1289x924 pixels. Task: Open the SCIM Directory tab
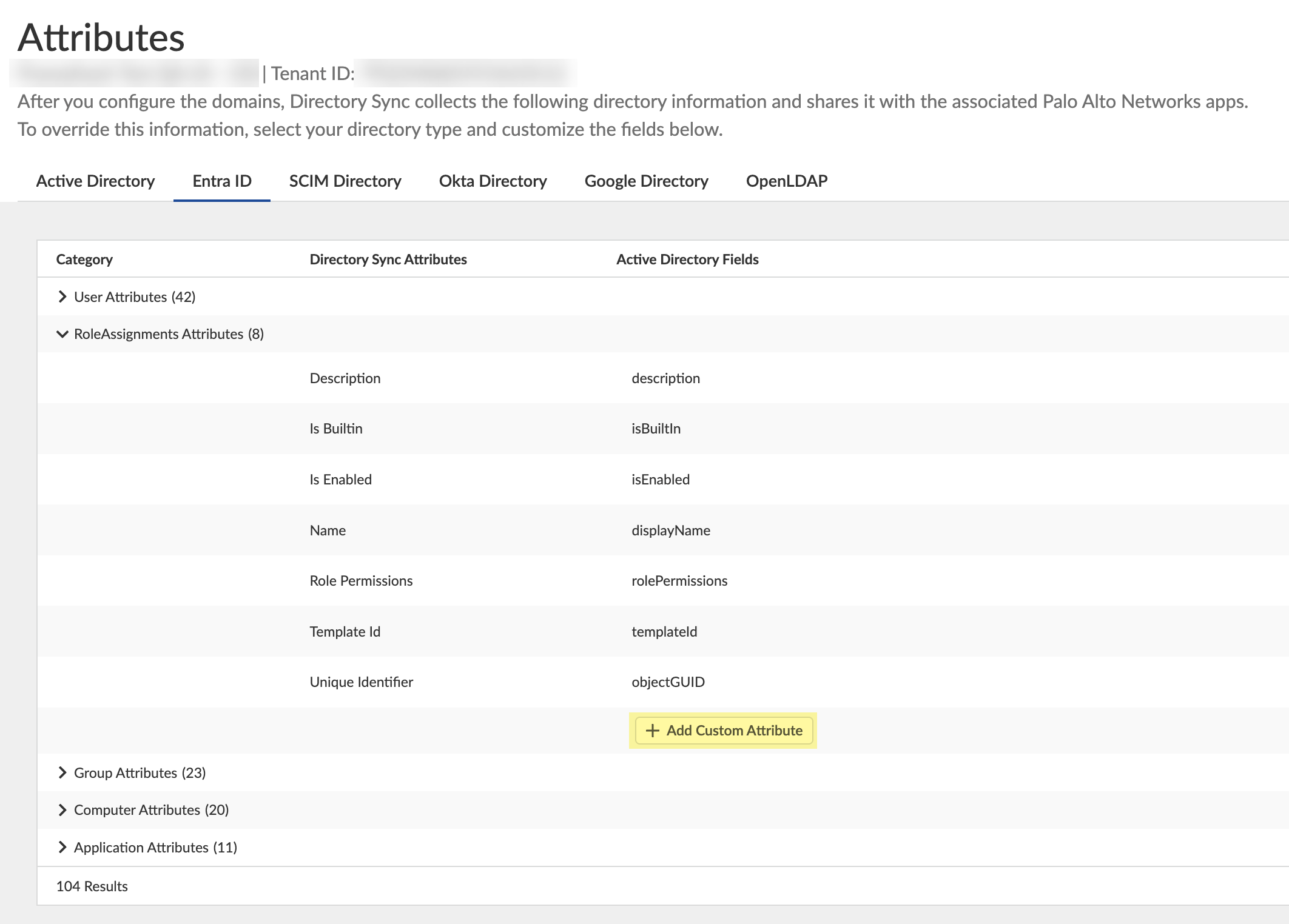(x=345, y=181)
